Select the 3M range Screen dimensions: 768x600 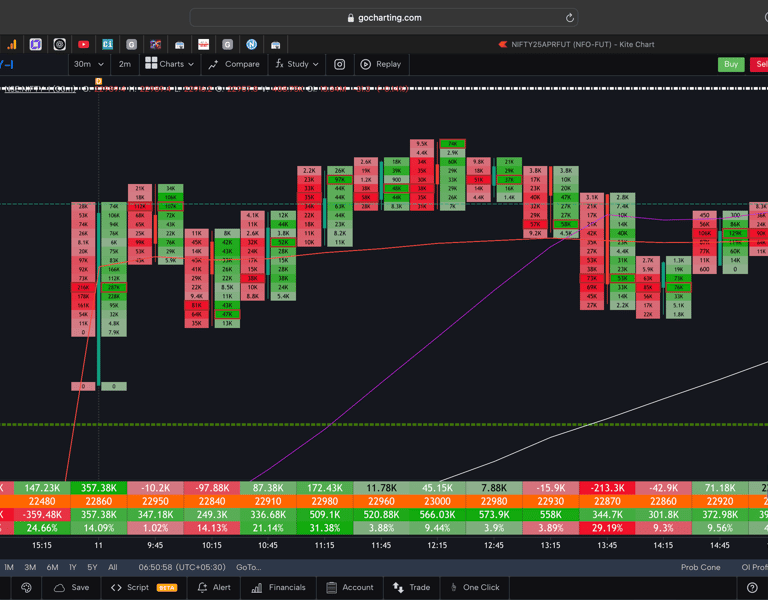pyautogui.click(x=30, y=568)
